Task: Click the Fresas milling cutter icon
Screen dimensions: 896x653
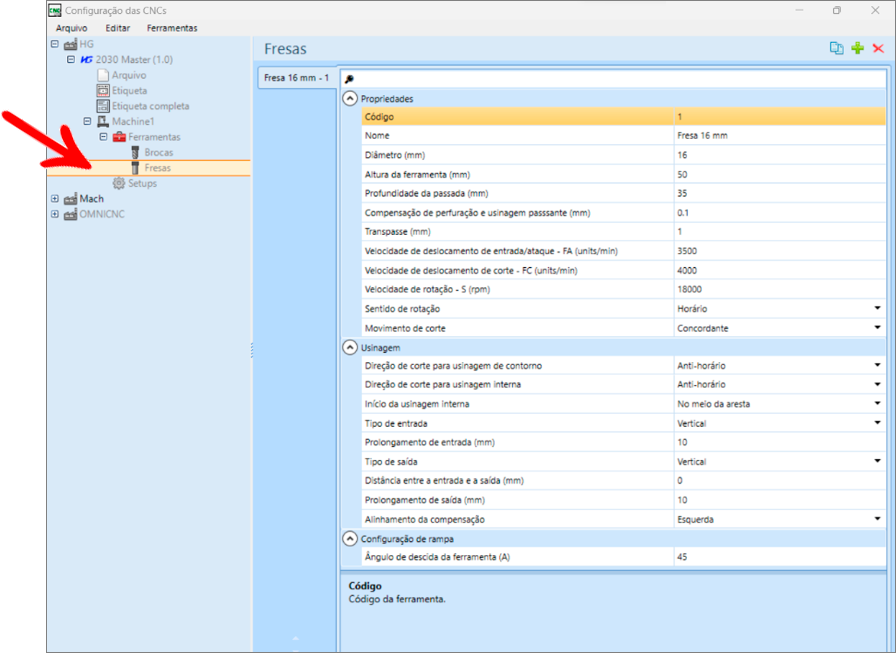Action: pyautogui.click(x=135, y=168)
